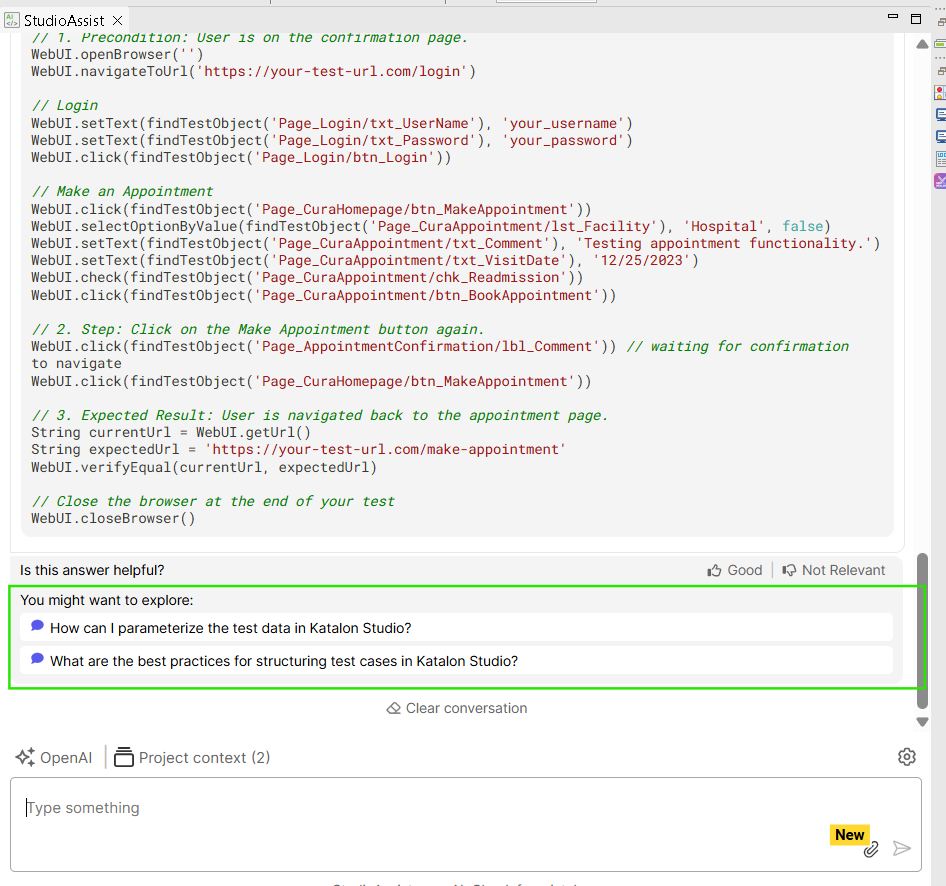946x886 pixels.
Task: Maximize the StudioAssist panel
Action: tap(916, 19)
